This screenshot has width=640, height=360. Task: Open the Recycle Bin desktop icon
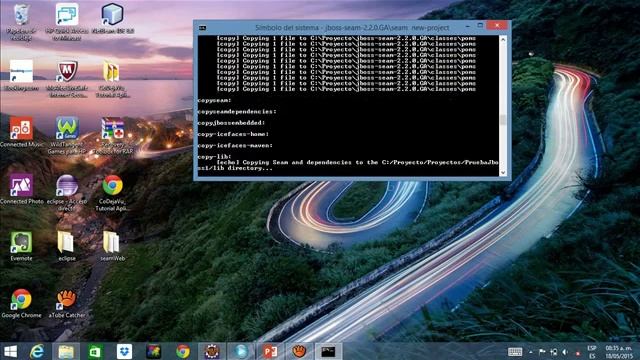pos(20,21)
